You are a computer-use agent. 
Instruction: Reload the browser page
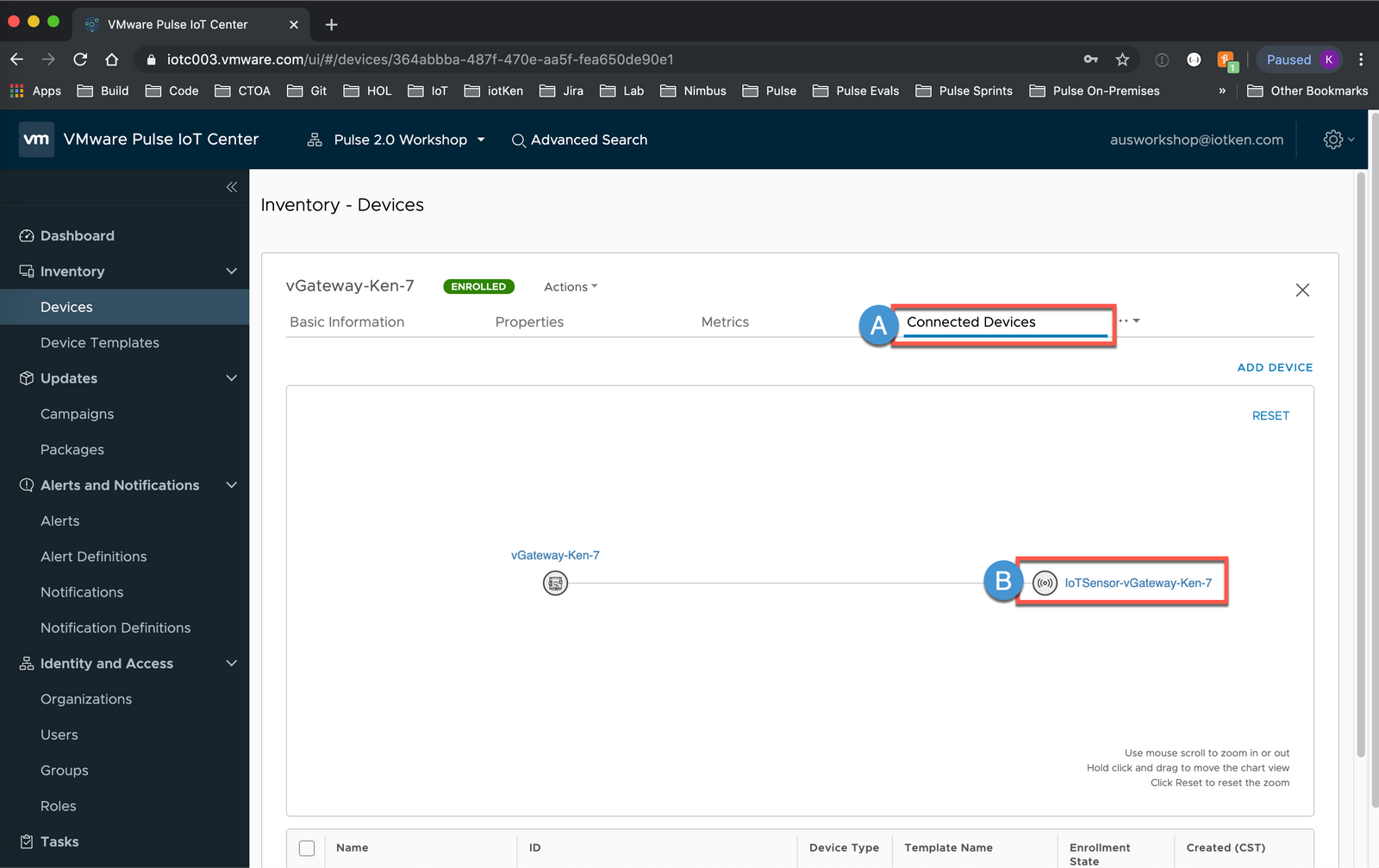[80, 59]
